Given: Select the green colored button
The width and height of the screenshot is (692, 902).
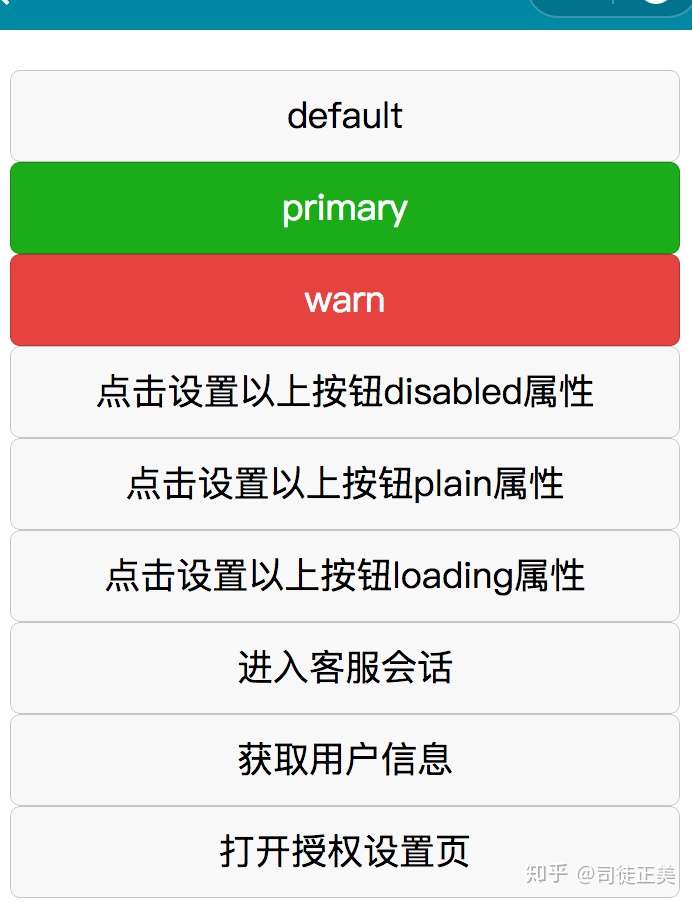Looking at the screenshot, I should (345, 208).
